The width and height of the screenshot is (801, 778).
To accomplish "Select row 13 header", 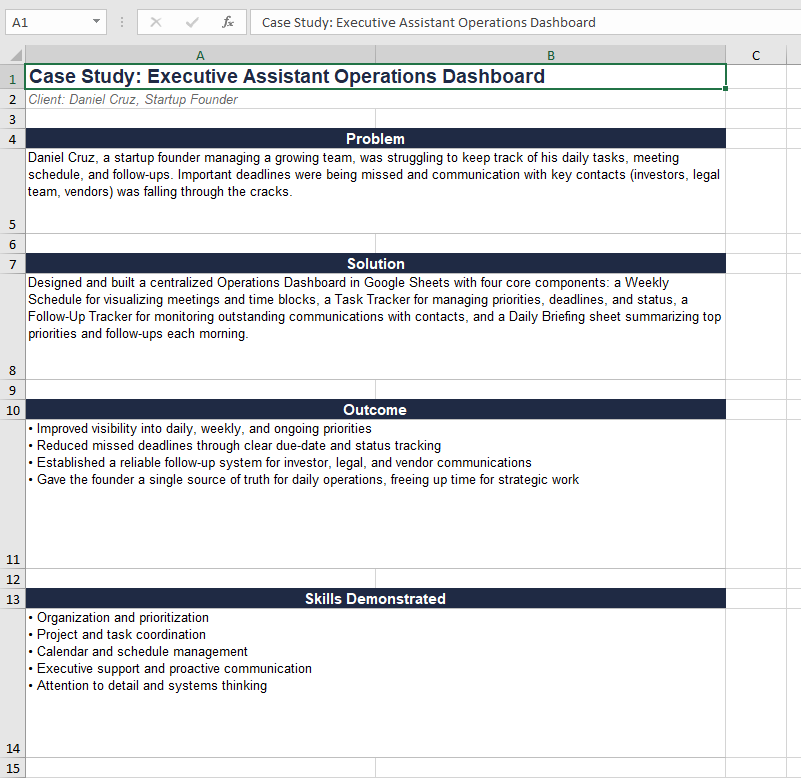I will tap(12, 599).
